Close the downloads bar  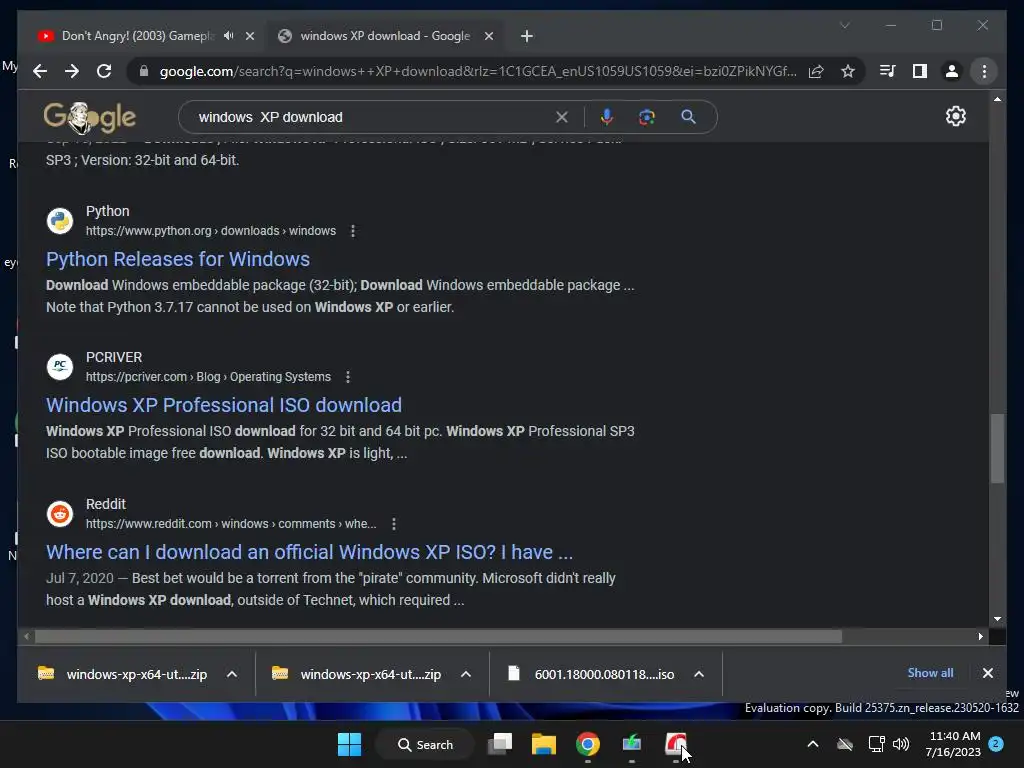coord(987,673)
